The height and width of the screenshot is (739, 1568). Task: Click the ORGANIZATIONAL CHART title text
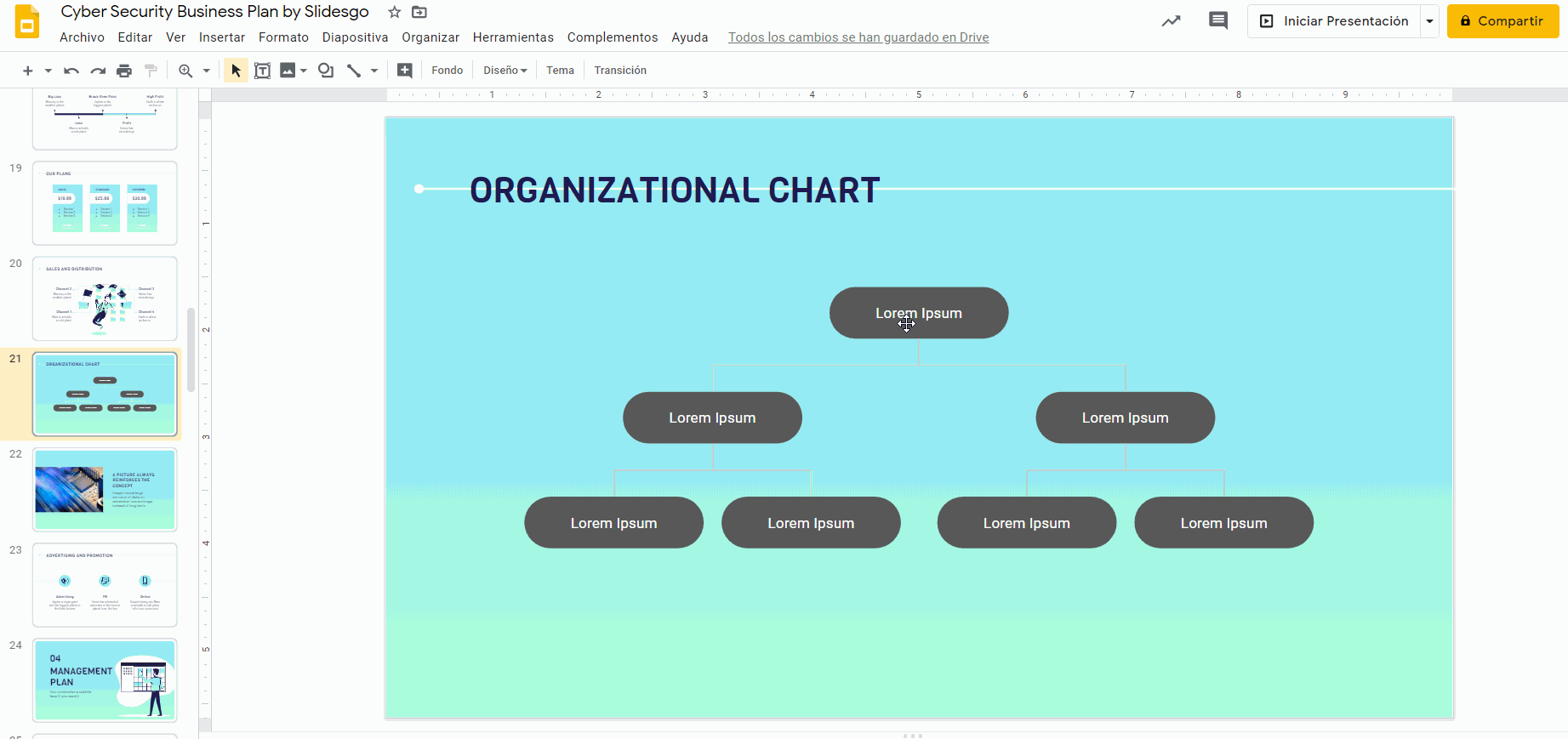675,190
